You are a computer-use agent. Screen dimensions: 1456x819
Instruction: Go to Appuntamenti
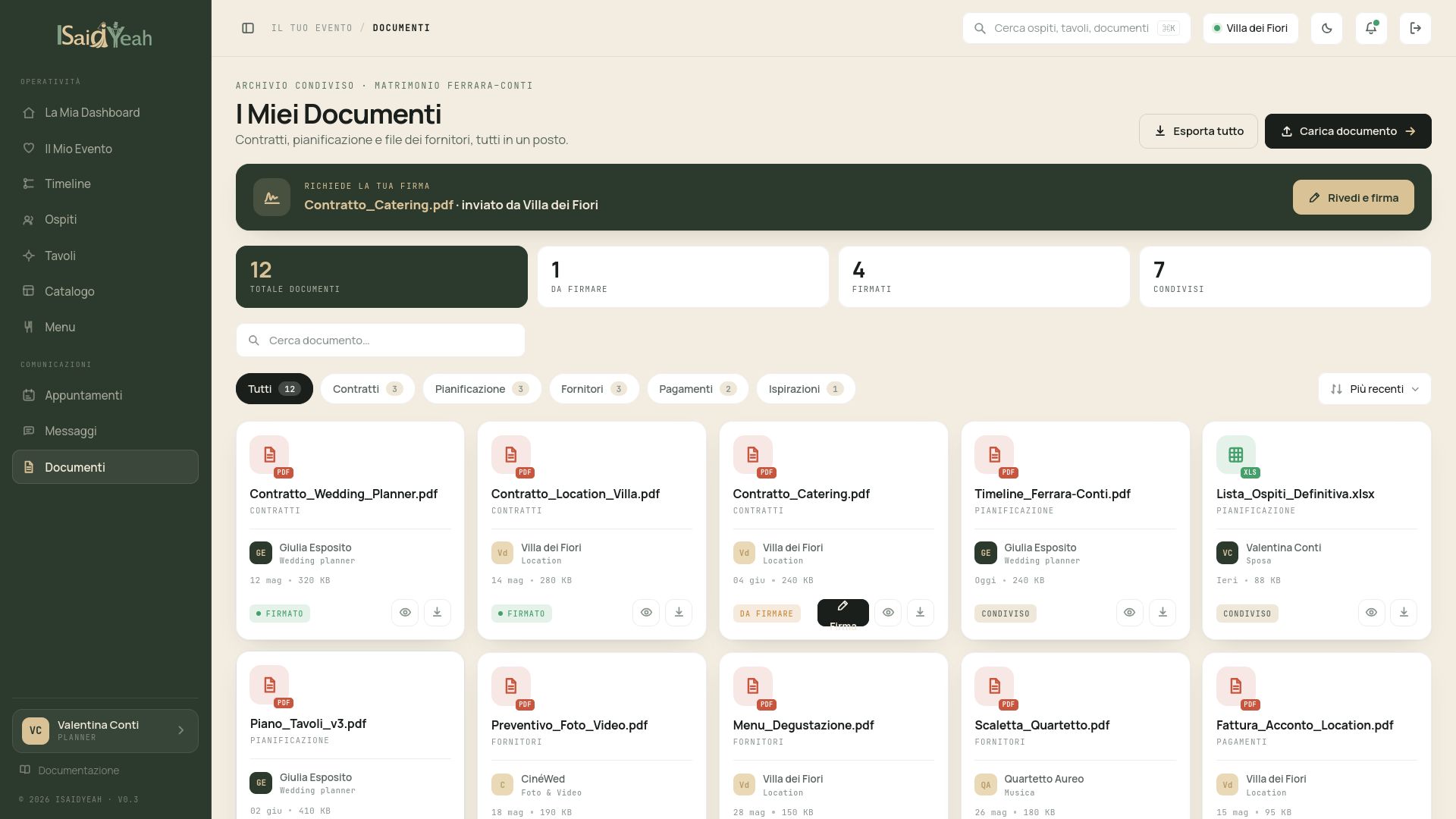pyautogui.click(x=105, y=395)
